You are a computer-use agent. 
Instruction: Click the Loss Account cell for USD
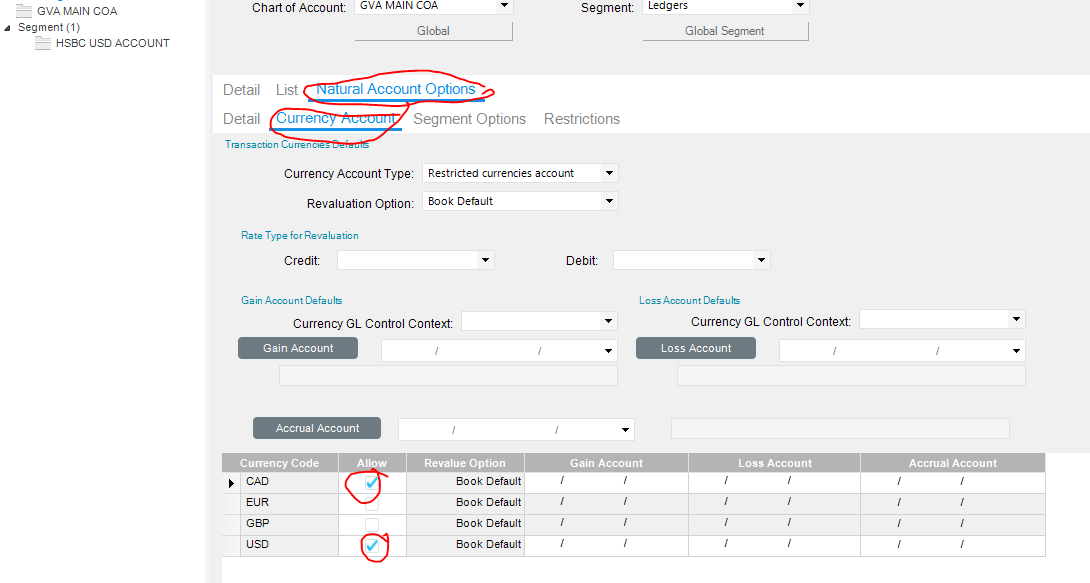[x=774, y=544]
